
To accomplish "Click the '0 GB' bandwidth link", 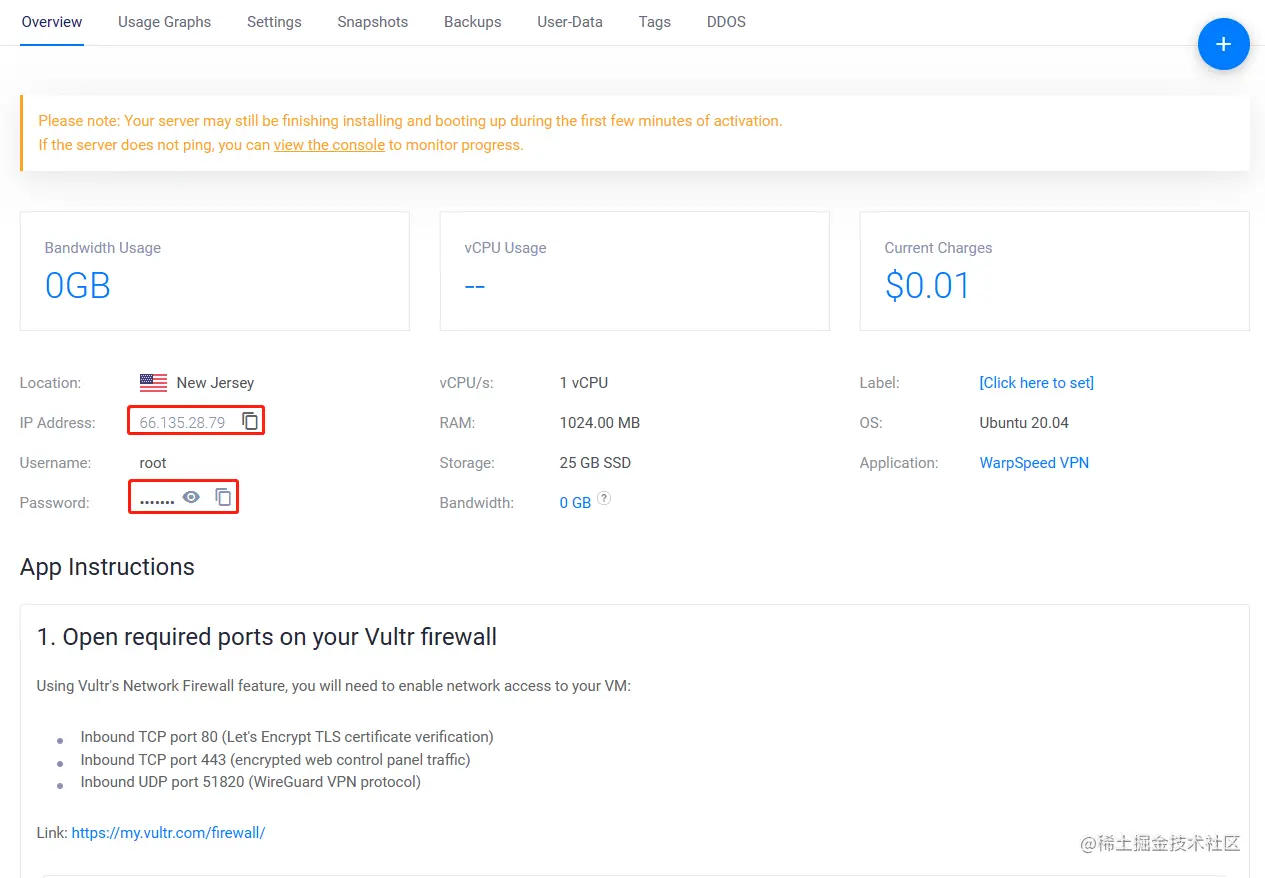I will pyautogui.click(x=575, y=503).
